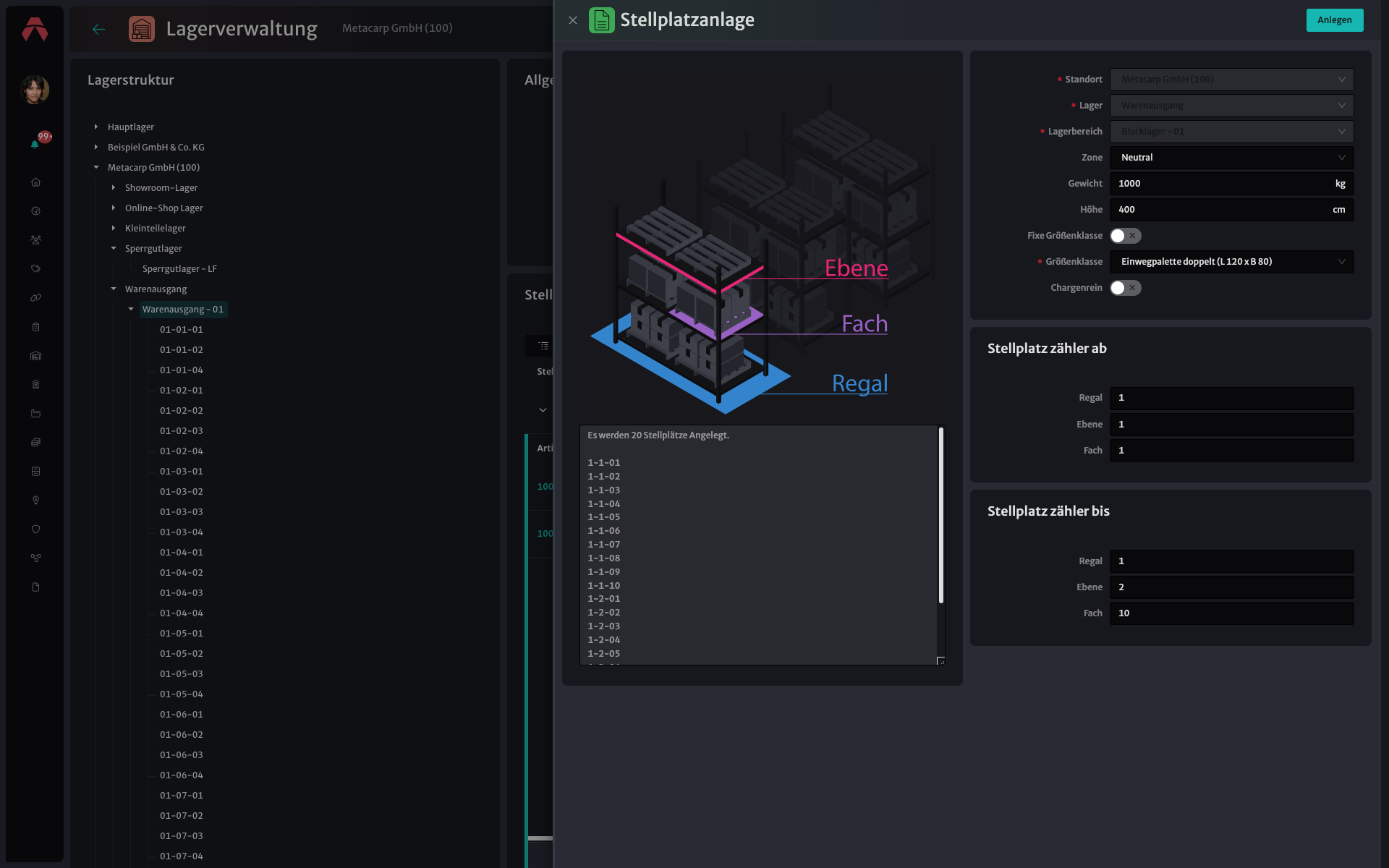The image size is (1389, 868).
Task: Expand the Kleinteilelager tree node
Action: click(x=114, y=228)
